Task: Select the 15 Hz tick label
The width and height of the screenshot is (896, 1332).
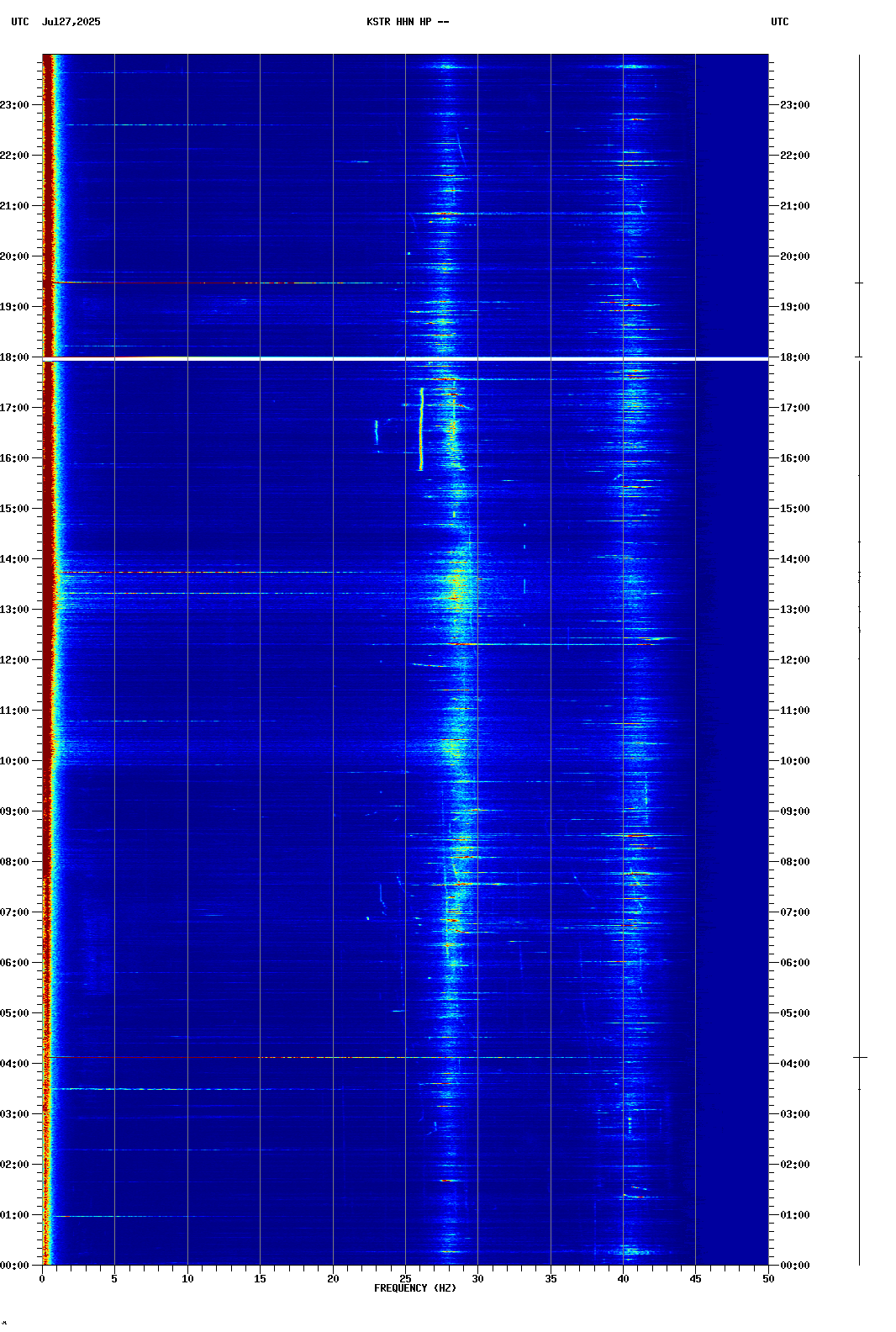Action: click(x=260, y=1279)
